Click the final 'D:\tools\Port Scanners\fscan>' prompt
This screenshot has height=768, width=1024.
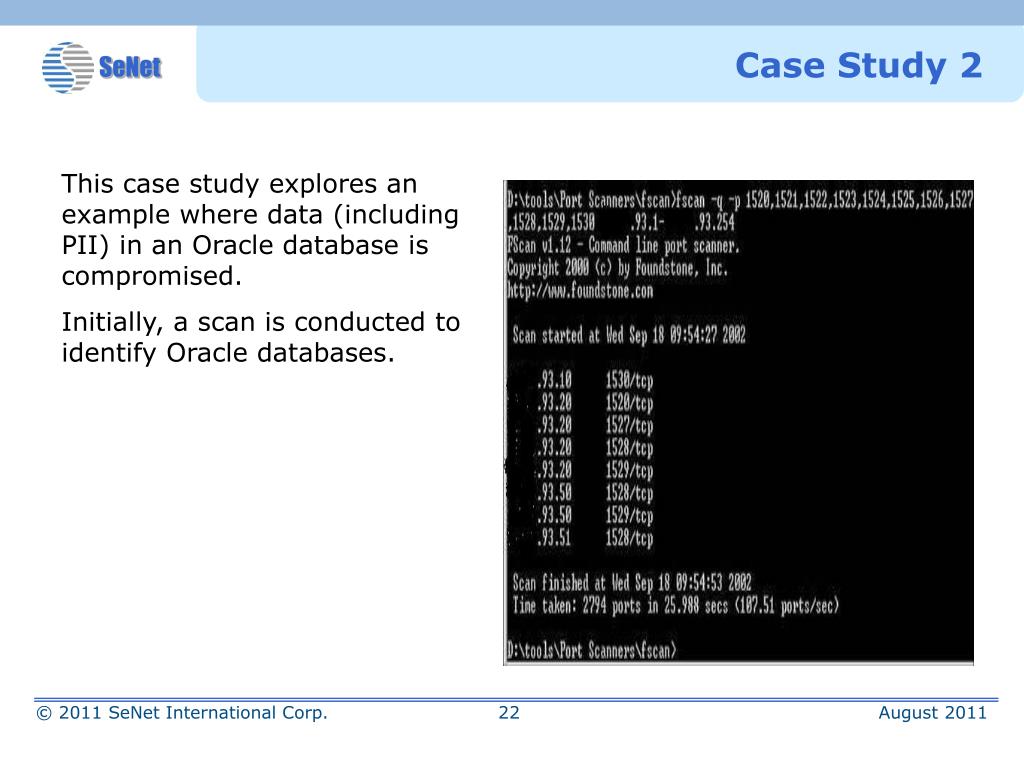(592, 650)
